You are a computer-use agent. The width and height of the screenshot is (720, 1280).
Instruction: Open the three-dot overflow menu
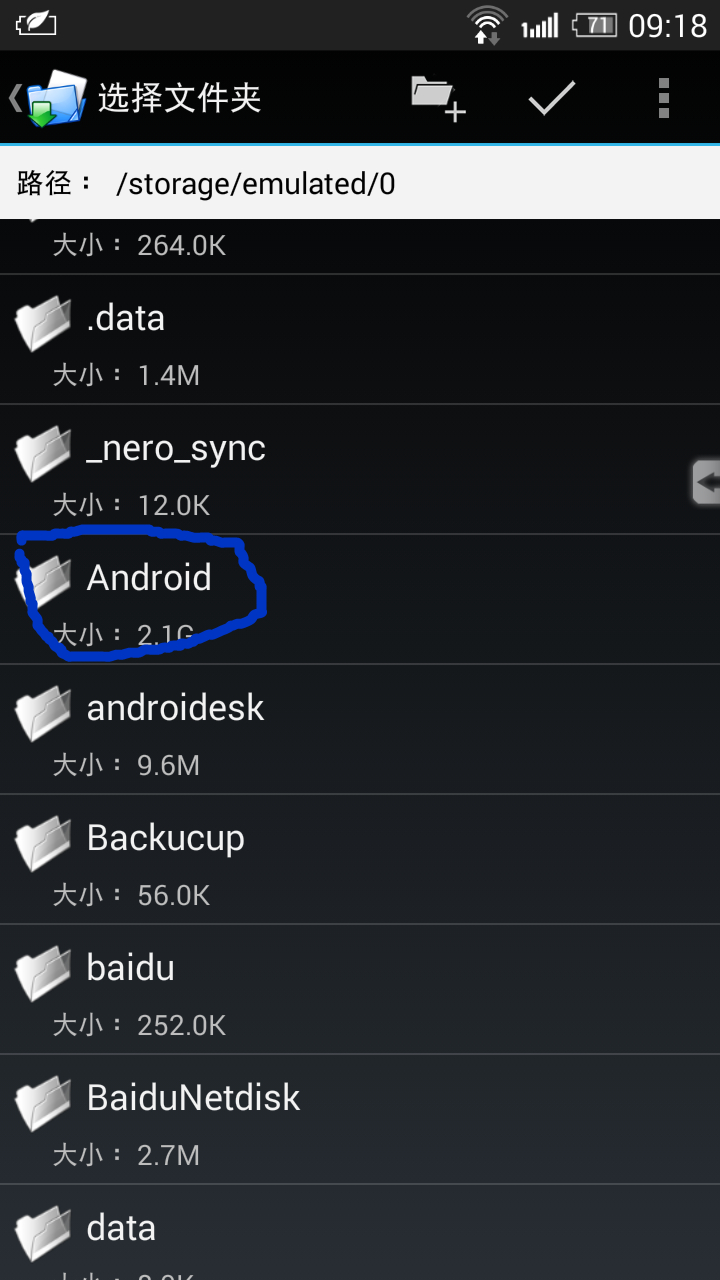664,98
